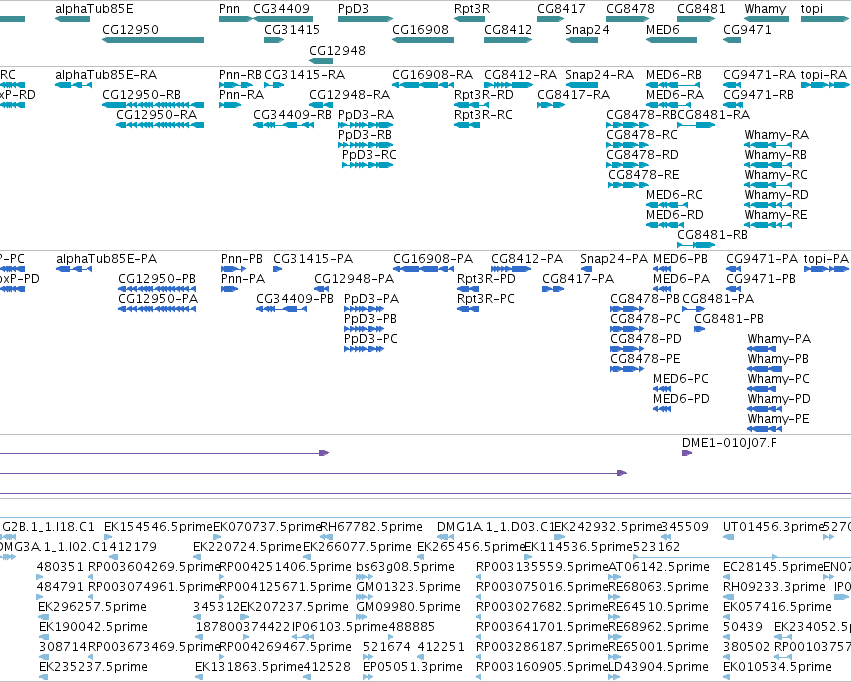Select EST EP05051.3prime
This screenshot has height=682, width=851.
412,667
